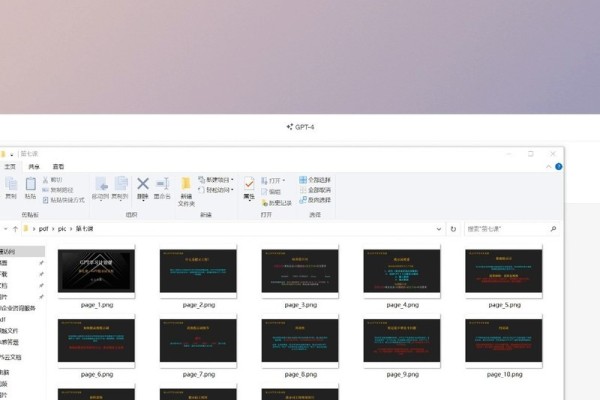Viewport: 600px width, 400px height.
Task: Click the file name text page_1.png
Action: [97, 305]
